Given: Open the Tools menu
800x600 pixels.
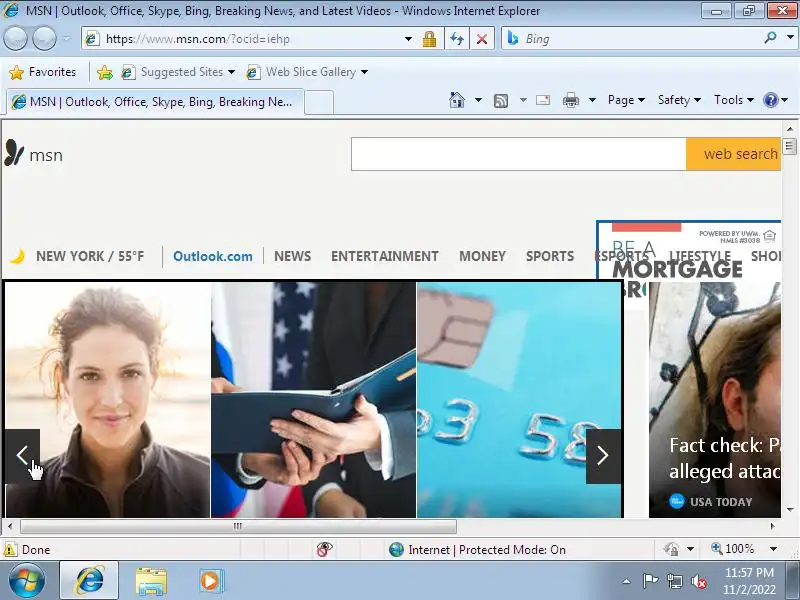Looking at the screenshot, I should (x=734, y=100).
